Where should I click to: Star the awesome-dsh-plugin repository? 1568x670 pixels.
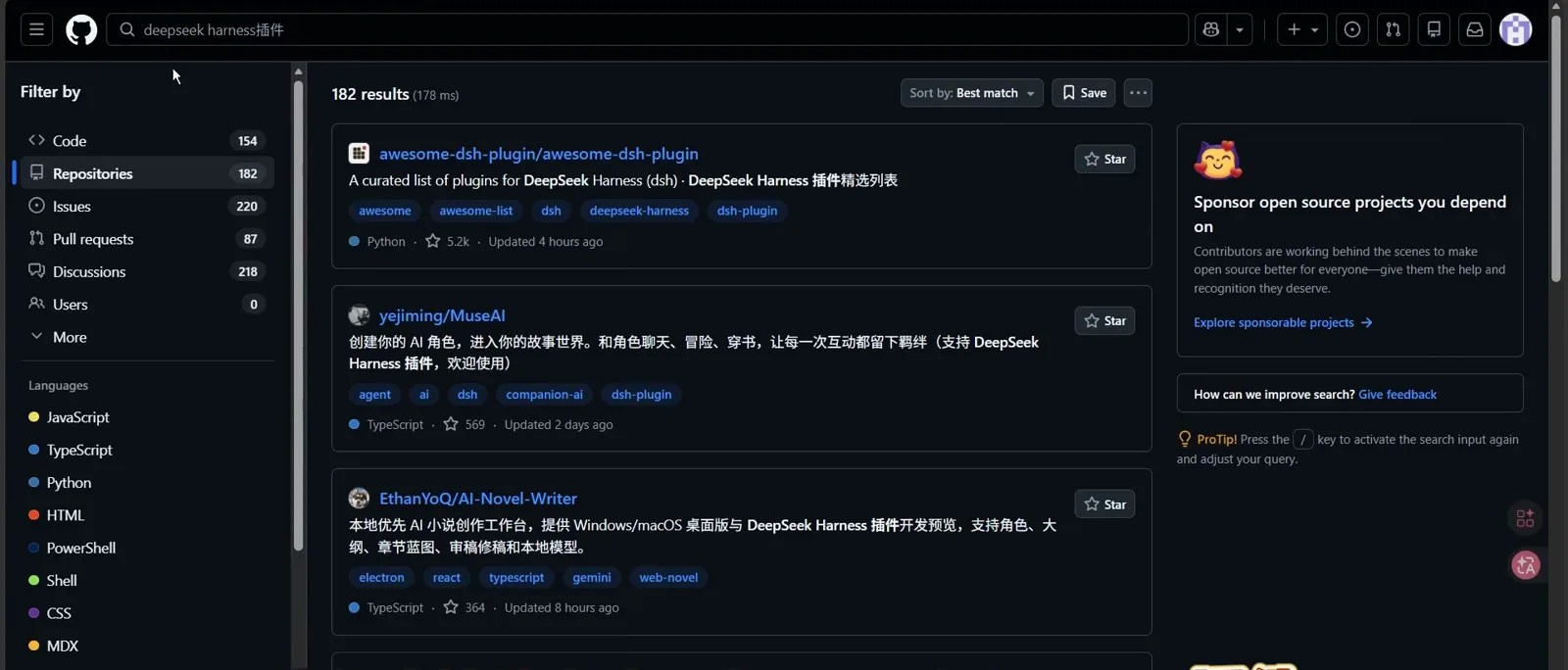1104,159
